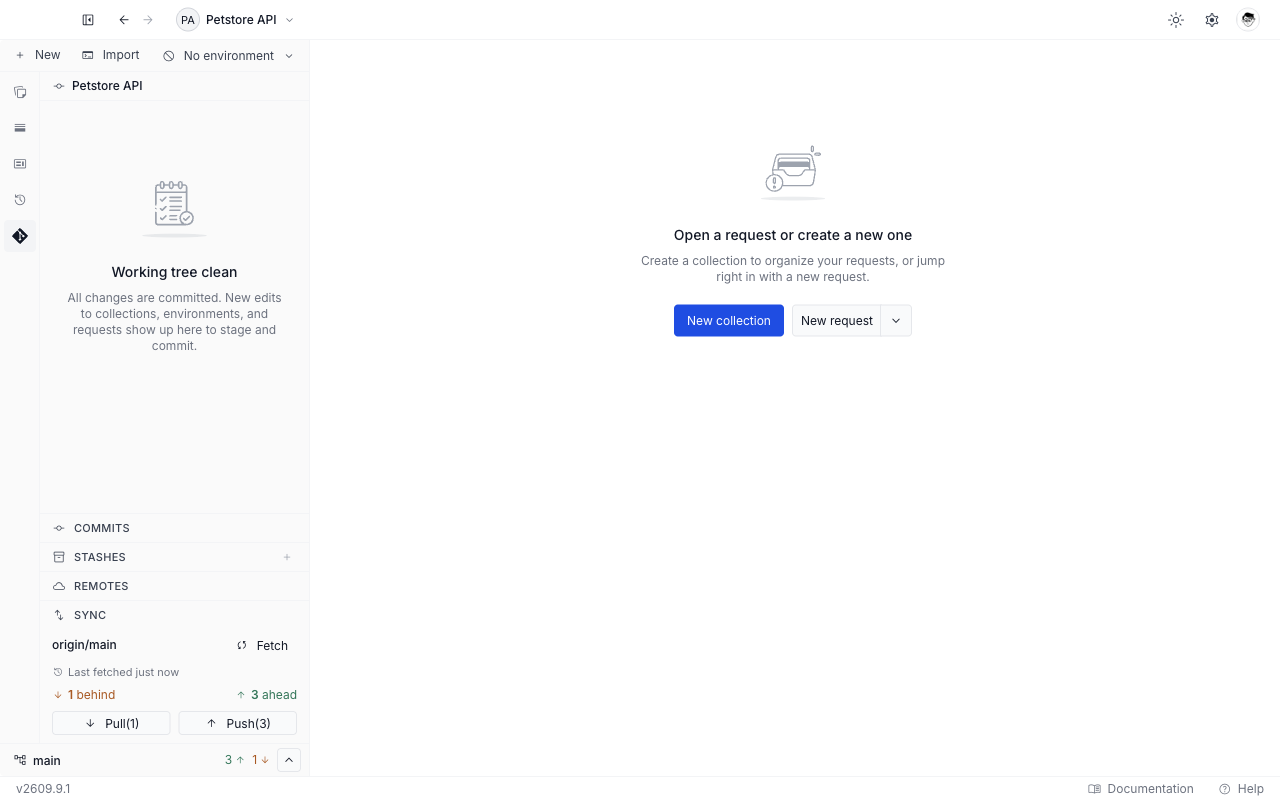
Task: Click the 'Working tree clean' heading
Action: [x=174, y=272]
